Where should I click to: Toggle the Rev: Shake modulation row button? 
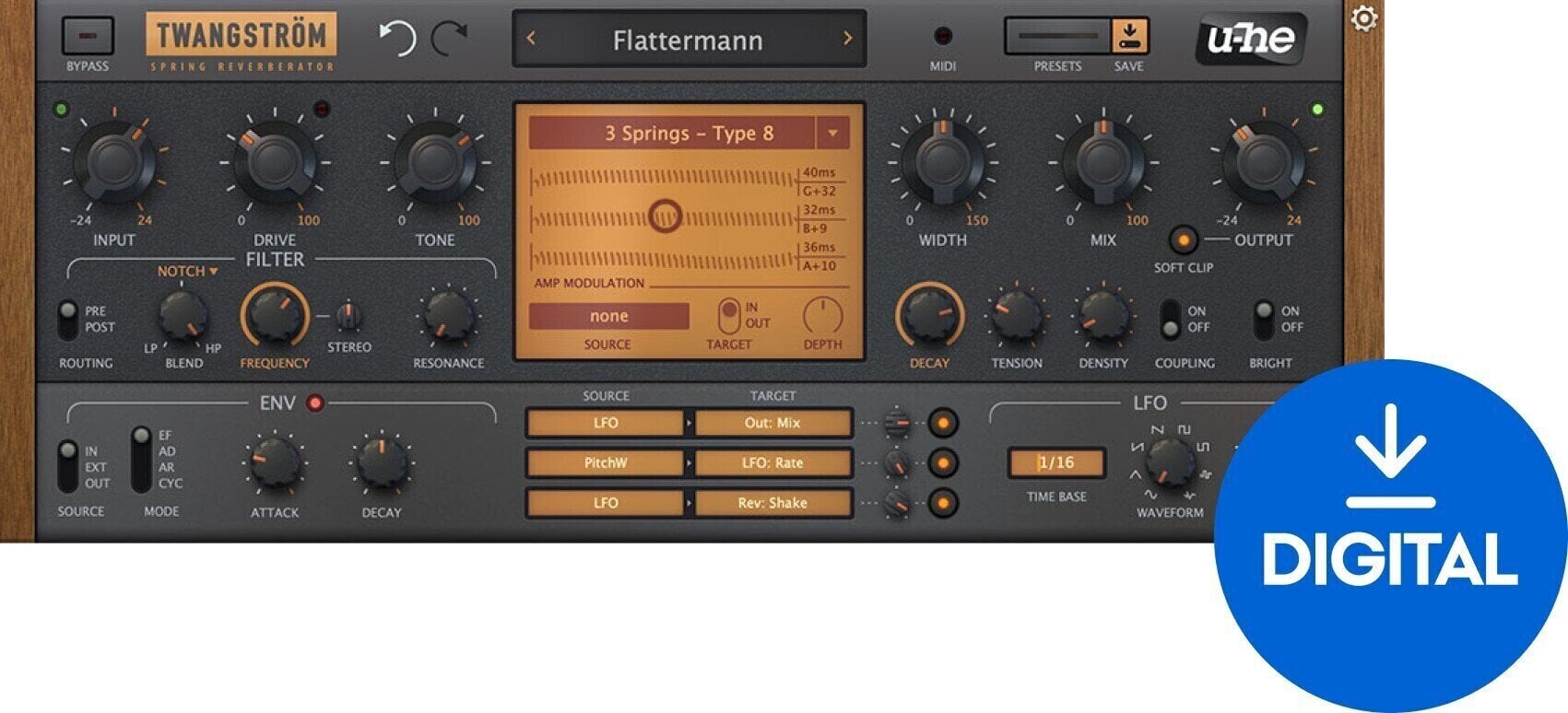(x=942, y=503)
